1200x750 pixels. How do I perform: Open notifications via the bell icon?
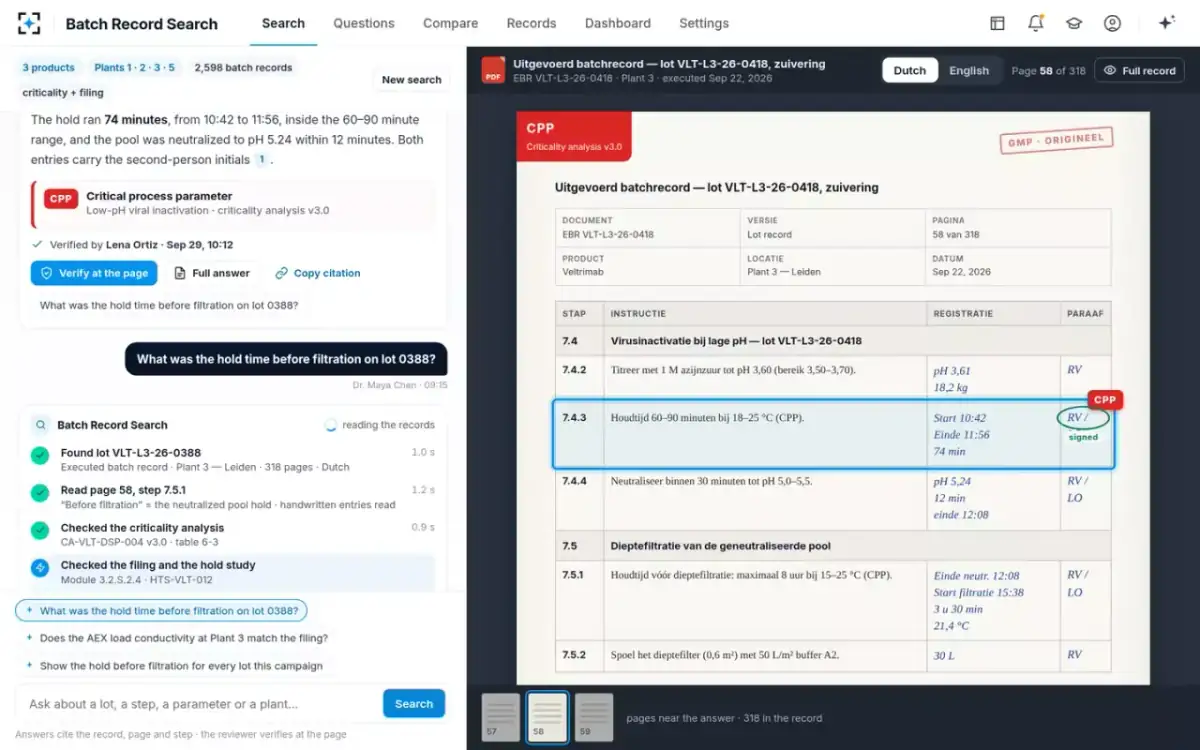point(1035,23)
